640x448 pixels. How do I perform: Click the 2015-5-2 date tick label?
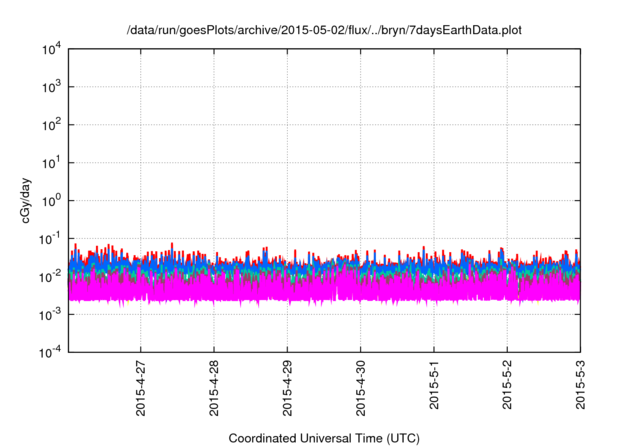click(x=507, y=384)
